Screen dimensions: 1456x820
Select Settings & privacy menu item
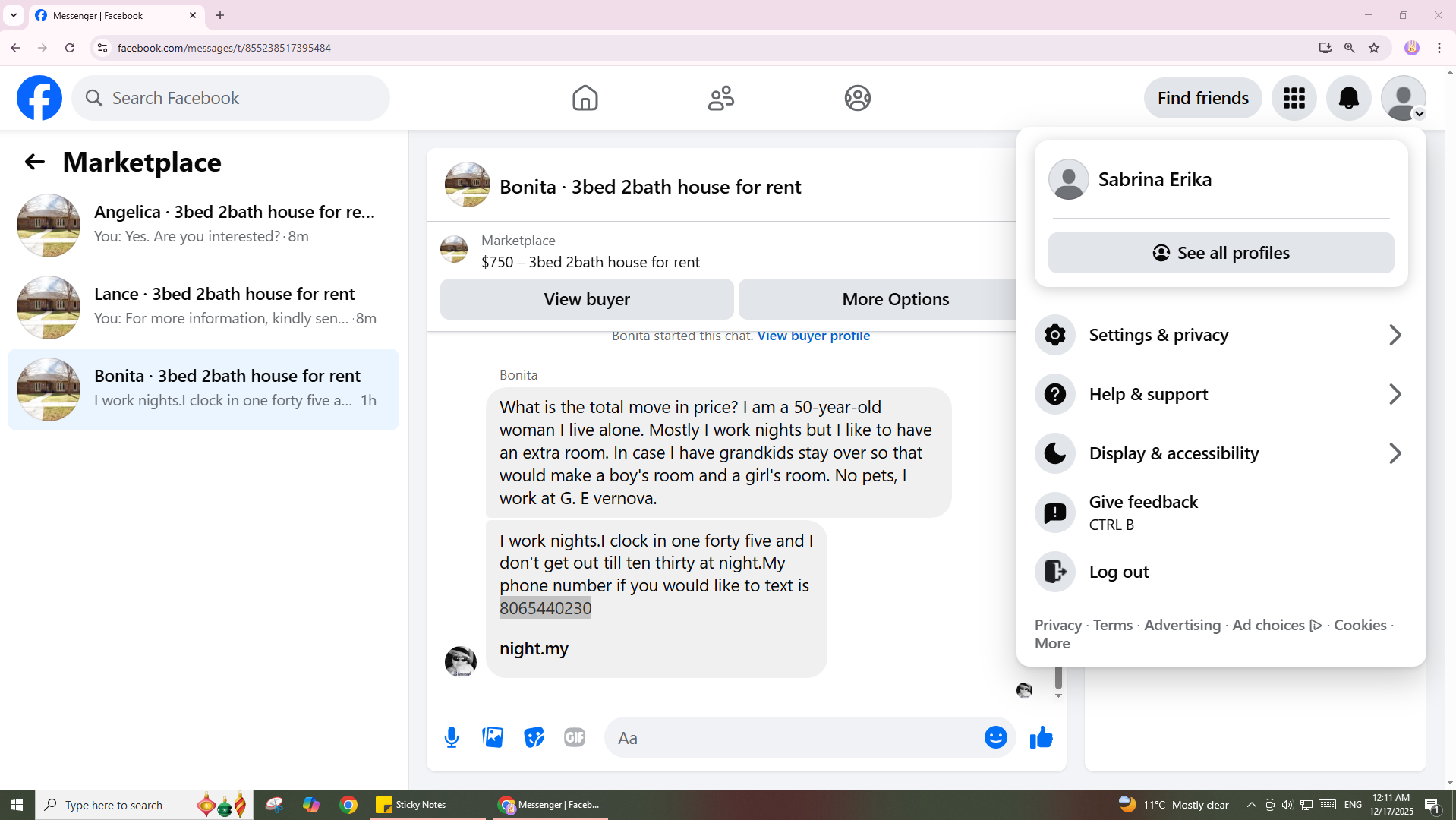tap(1221, 335)
